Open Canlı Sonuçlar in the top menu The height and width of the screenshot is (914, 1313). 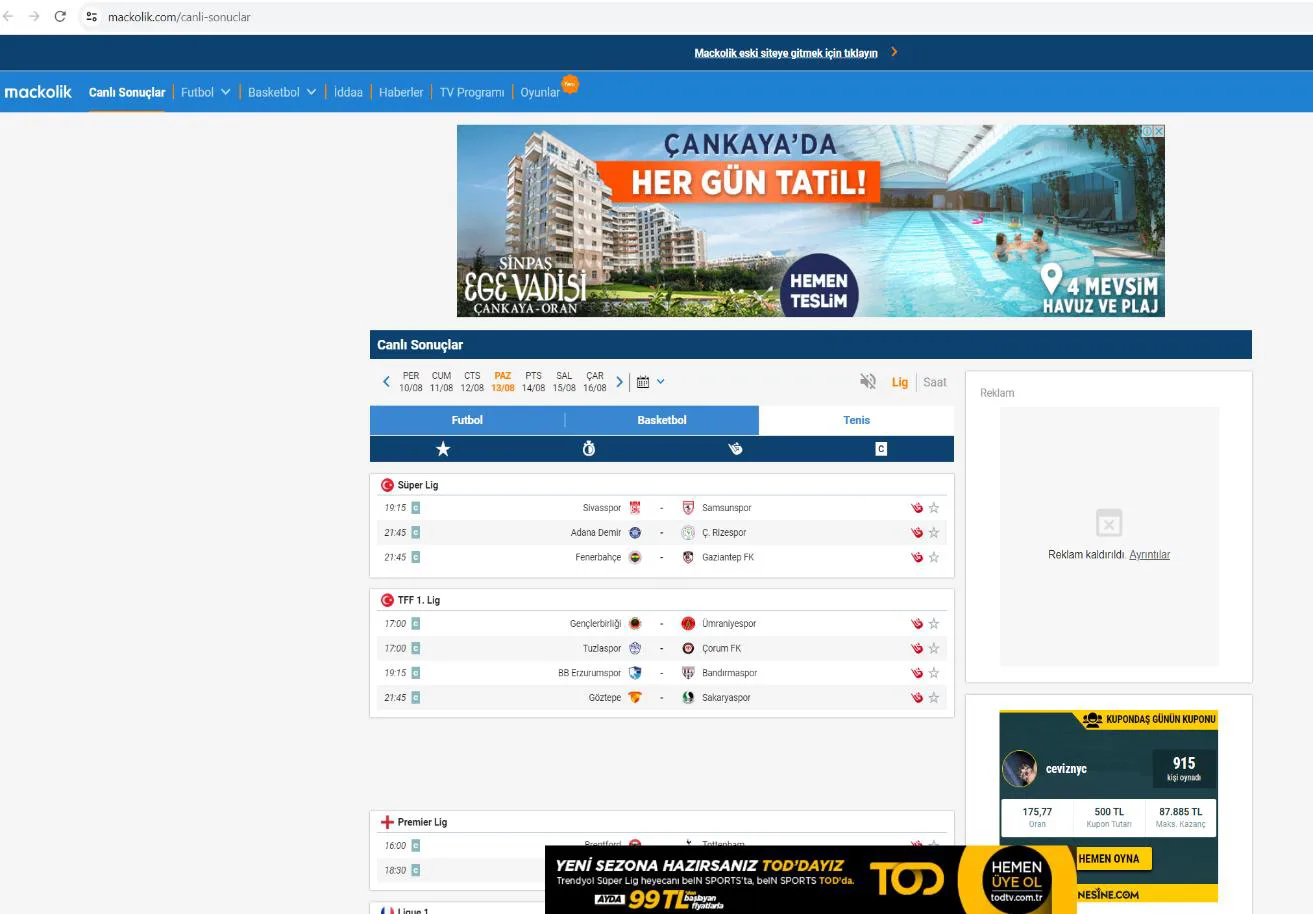click(127, 92)
